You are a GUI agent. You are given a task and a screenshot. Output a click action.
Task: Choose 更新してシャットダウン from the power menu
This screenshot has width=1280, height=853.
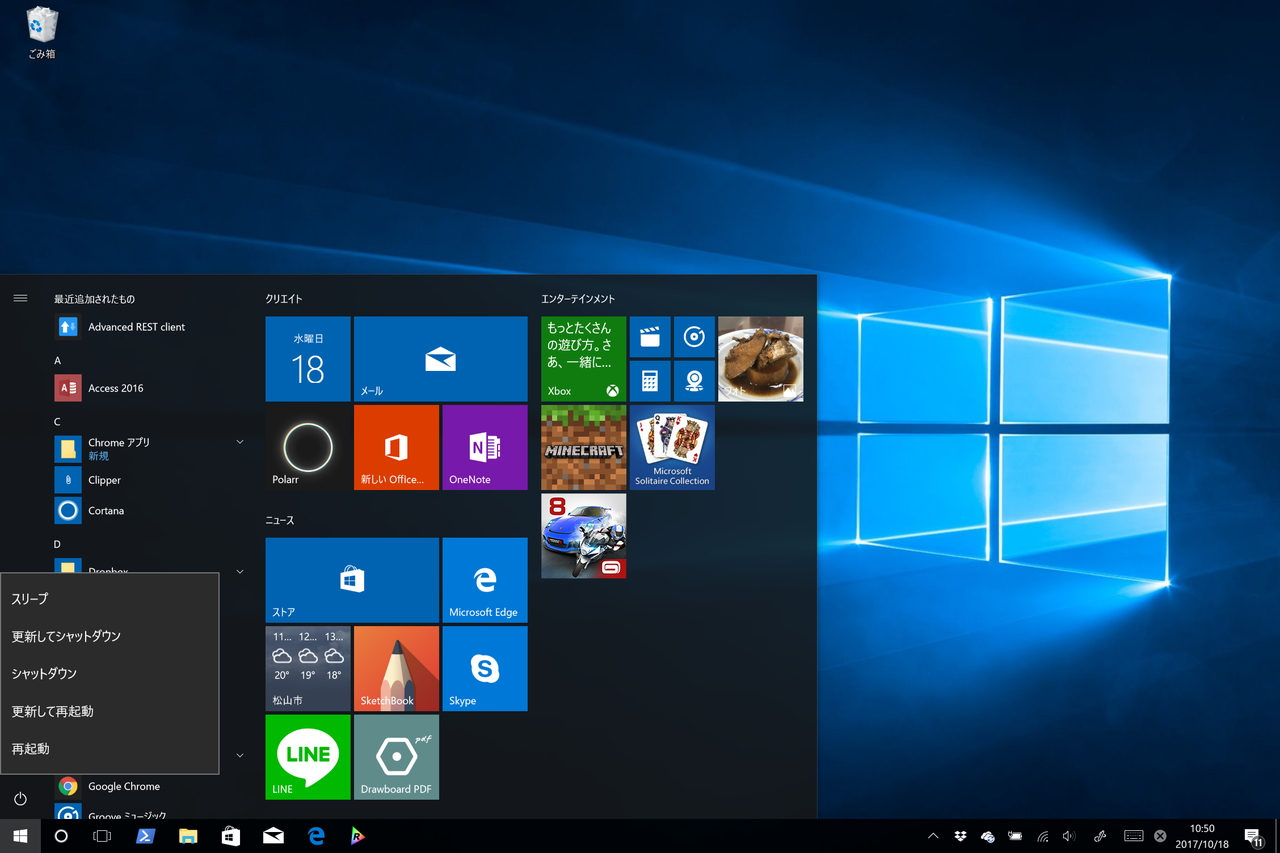pos(109,636)
